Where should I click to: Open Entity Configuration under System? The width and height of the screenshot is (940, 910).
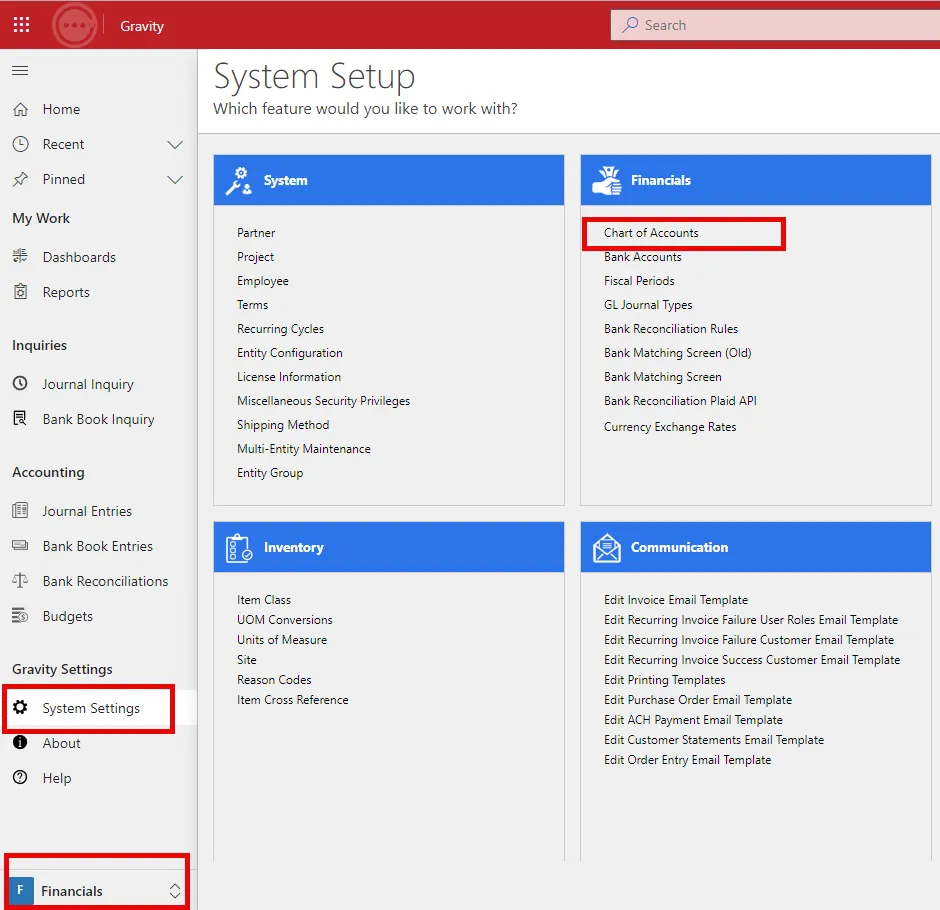pyautogui.click(x=290, y=352)
